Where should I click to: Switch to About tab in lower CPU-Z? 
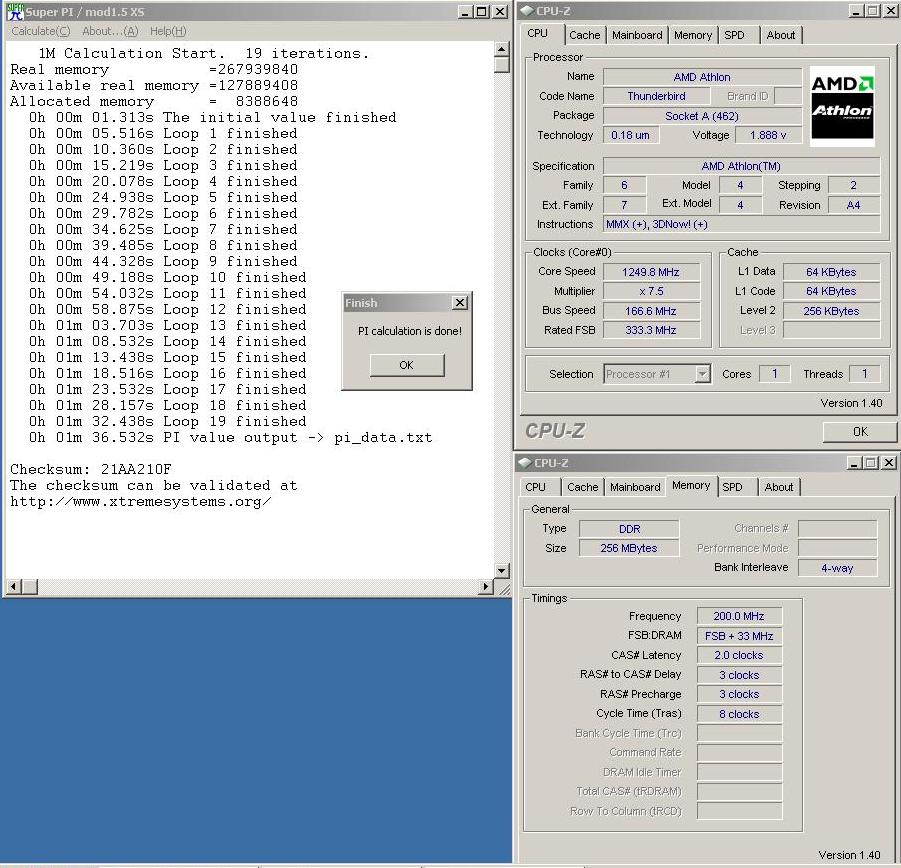pyautogui.click(x=779, y=487)
